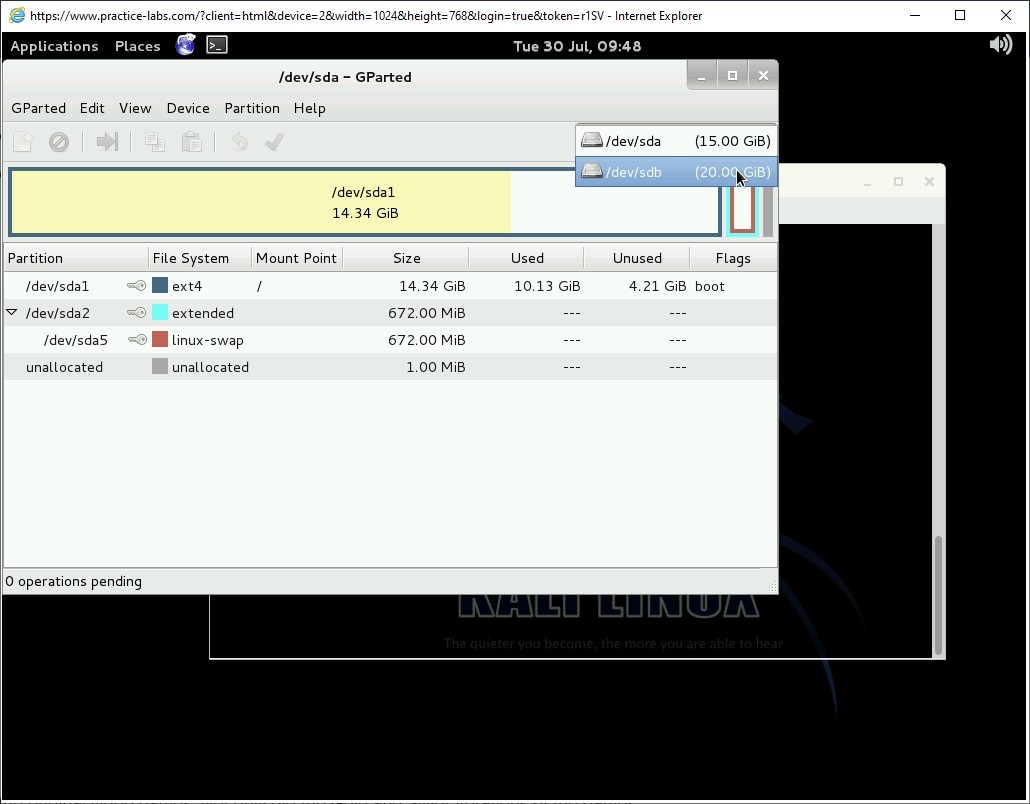Viewport: 1030px width, 804px height.
Task: Collapse the /dev/sda2 extended partition tree
Action: 12,313
